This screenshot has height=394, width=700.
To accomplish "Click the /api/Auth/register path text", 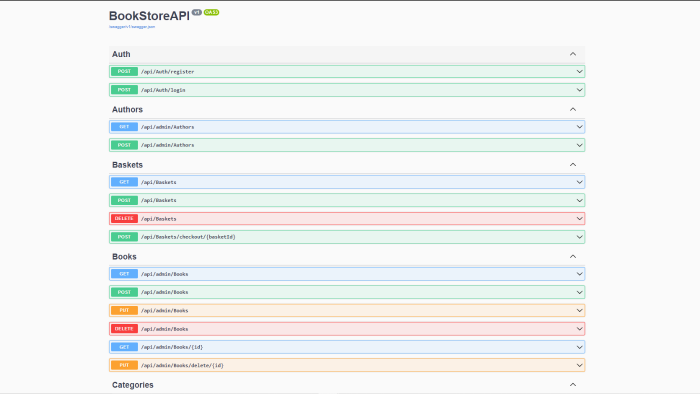I will [167, 71].
